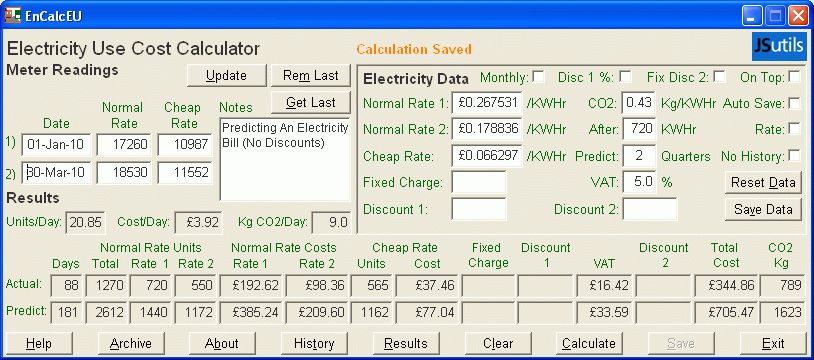This screenshot has height=360, width=814.
Task: Click the Actual normal total units 1270
Action: click(x=106, y=285)
